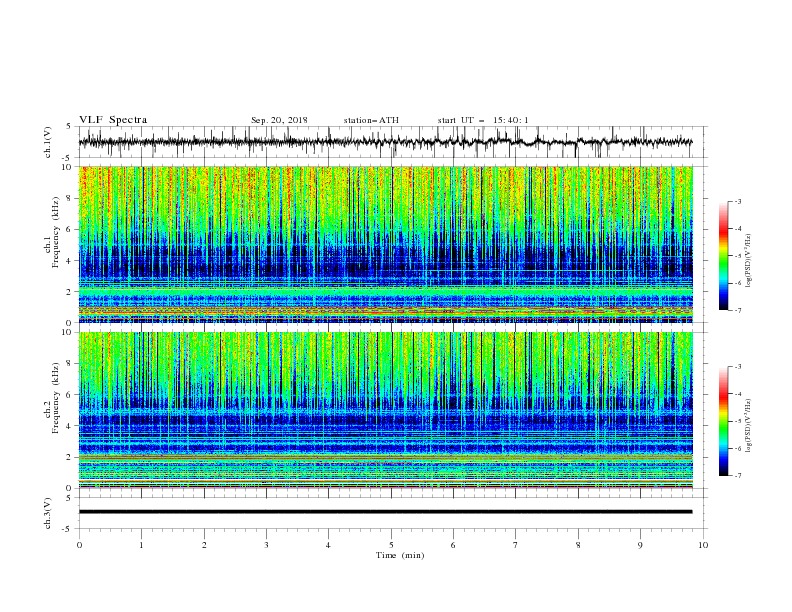Screen dimensions: 792x612
Task: Click the ch.1 spectrogram color bar
Action: click(724, 256)
